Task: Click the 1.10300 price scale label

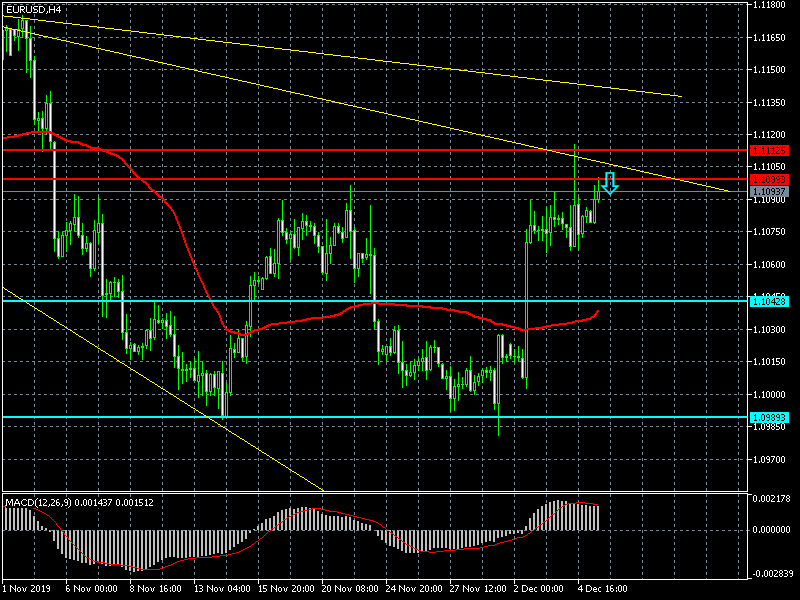Action: 769,330
